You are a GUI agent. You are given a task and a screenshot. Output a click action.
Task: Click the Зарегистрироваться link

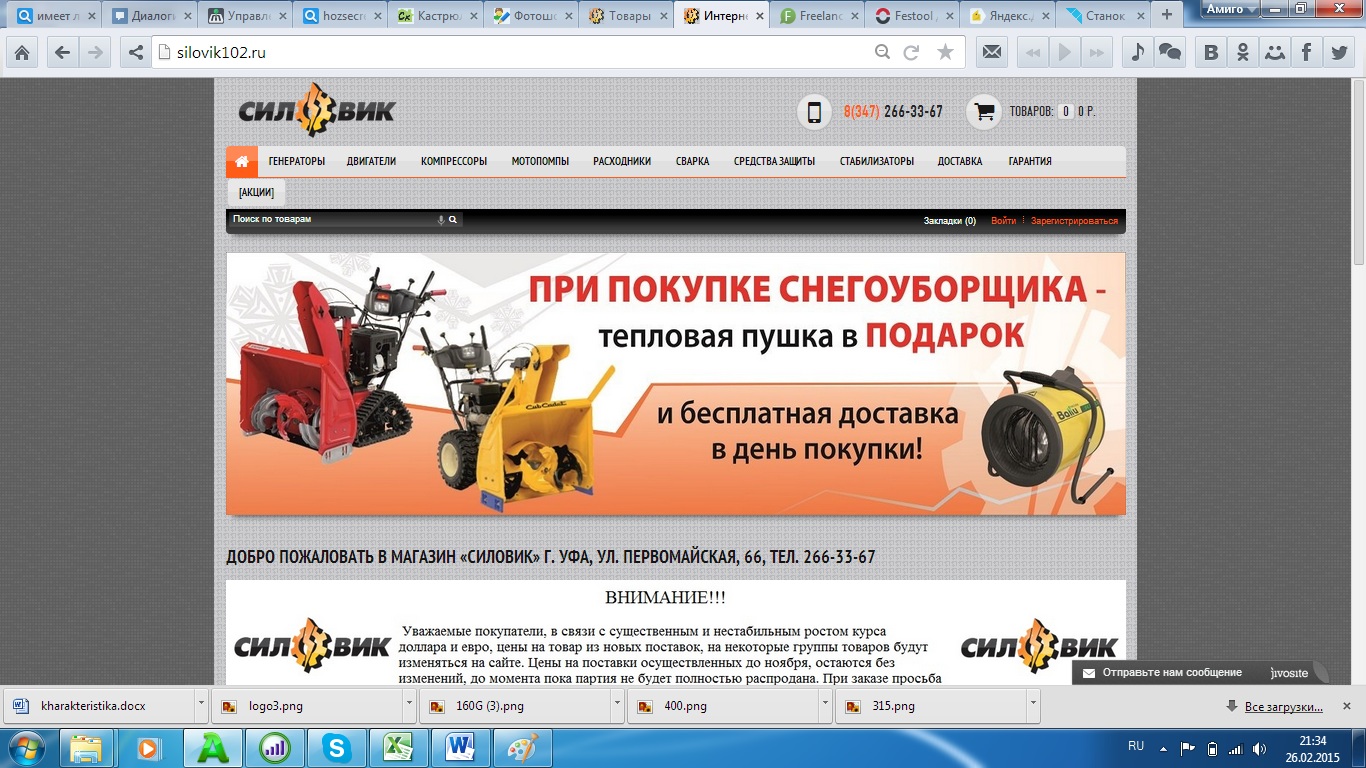click(x=1074, y=220)
